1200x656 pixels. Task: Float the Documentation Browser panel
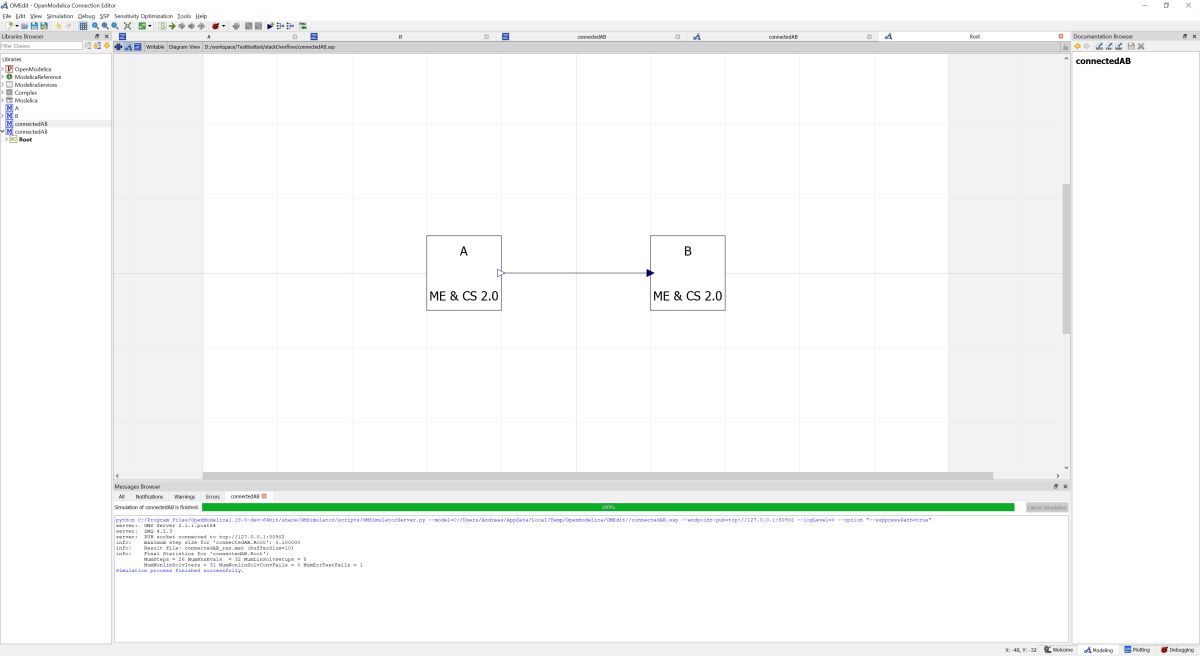tap(1185, 36)
